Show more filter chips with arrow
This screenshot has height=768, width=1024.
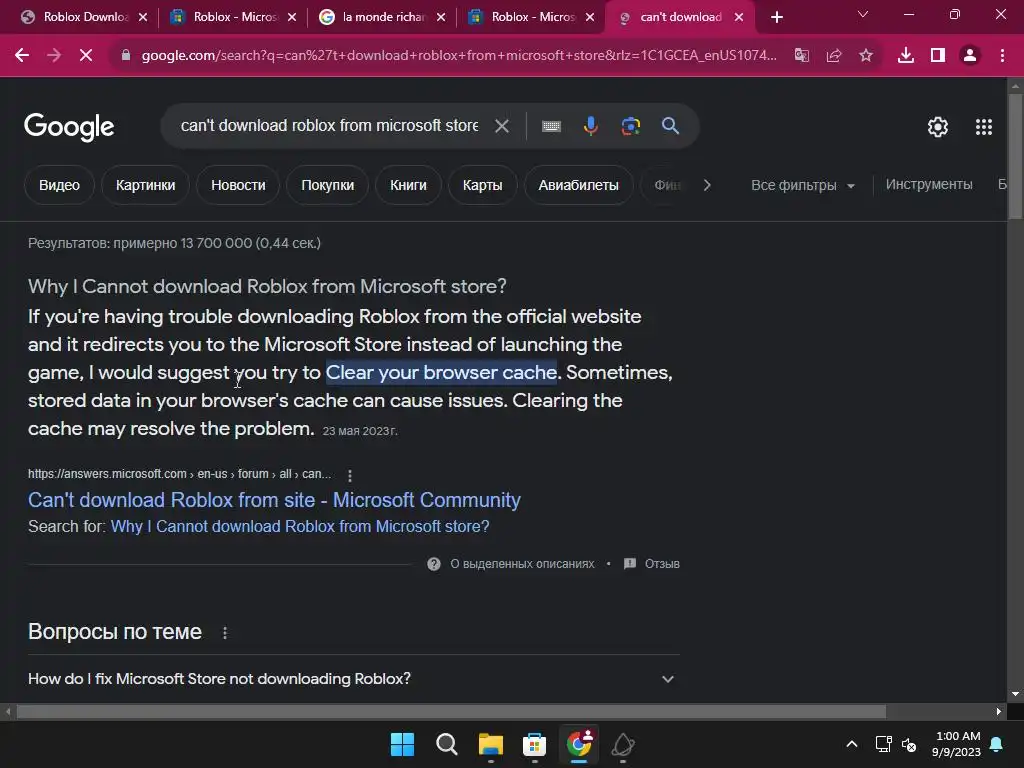707,185
